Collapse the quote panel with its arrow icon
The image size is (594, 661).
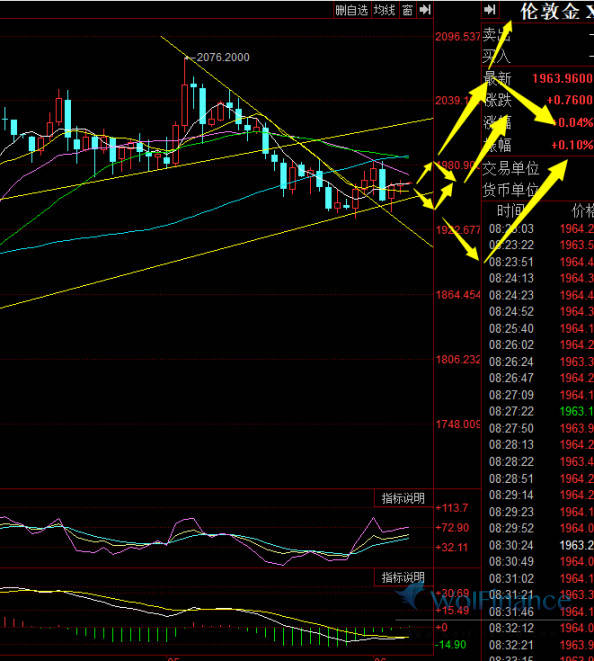point(490,9)
